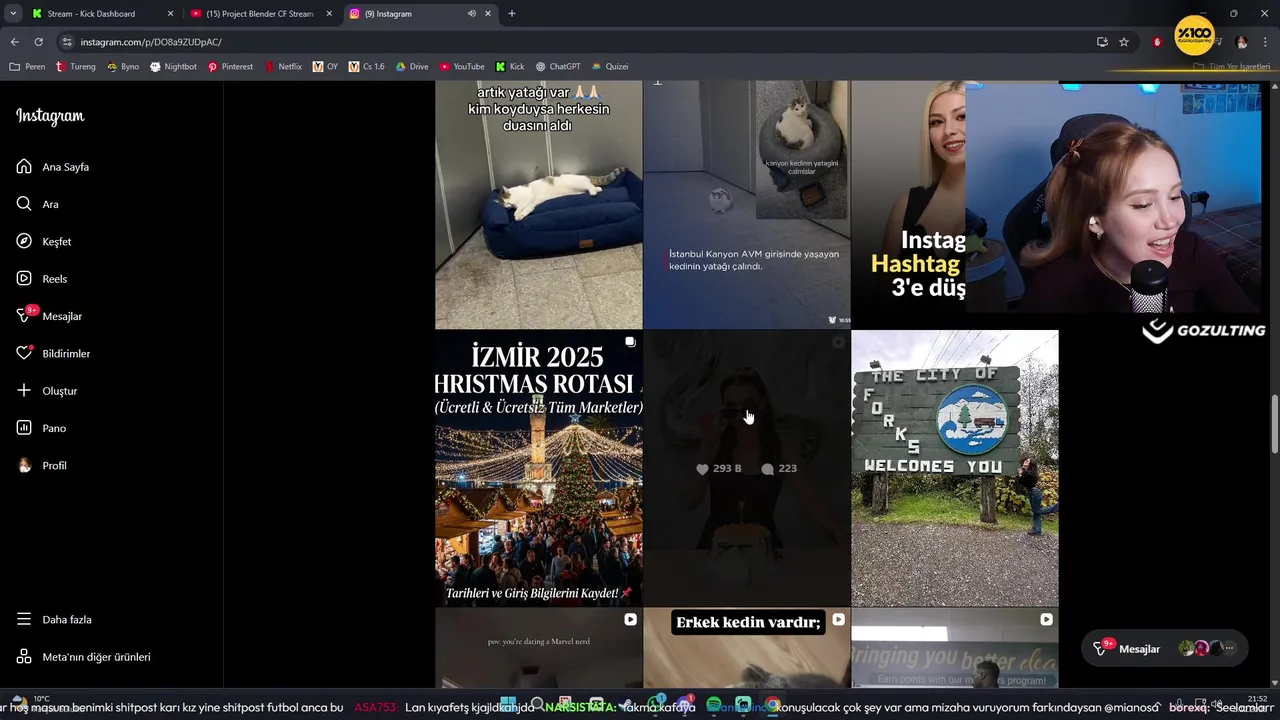Viewport: 1280px width, 720px height.
Task: Go to Keşfet explore page
Action: (x=44, y=241)
